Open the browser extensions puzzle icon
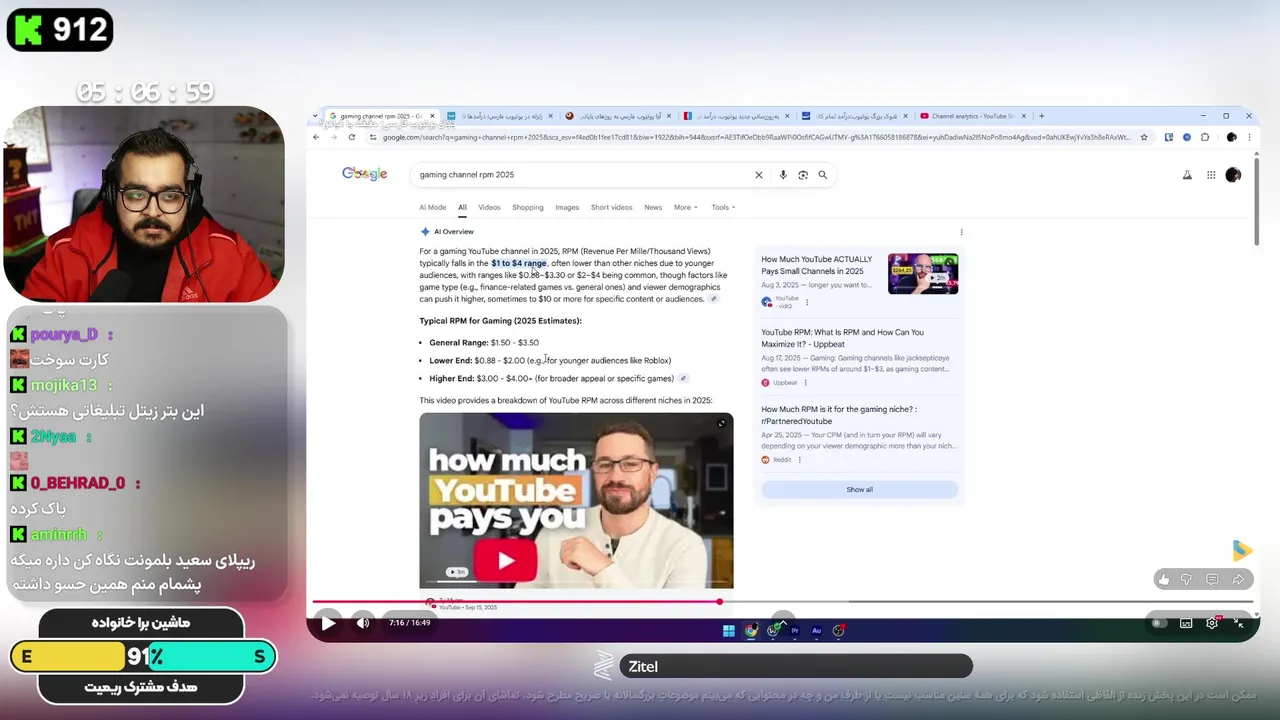Screen dimensions: 1280x720 [1205, 137]
